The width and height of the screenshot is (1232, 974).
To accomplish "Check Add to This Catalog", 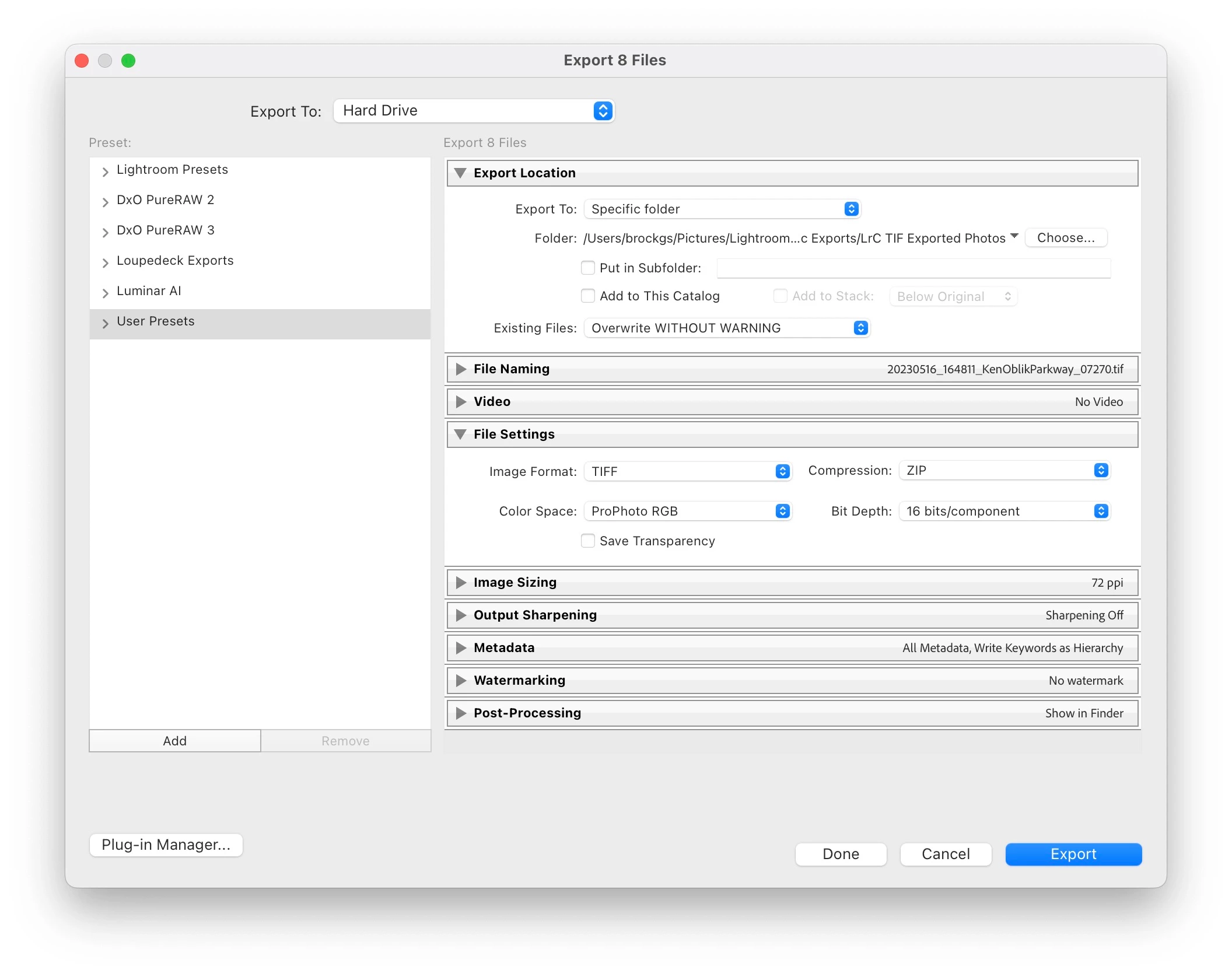I will [588, 296].
